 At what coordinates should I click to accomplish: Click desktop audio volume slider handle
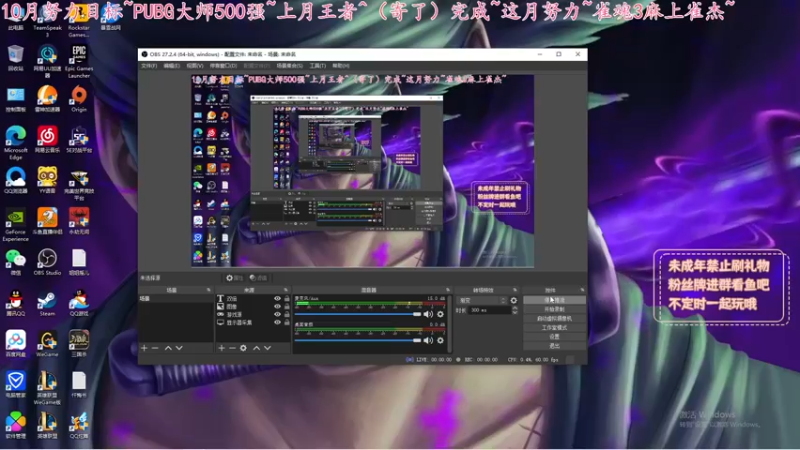point(417,340)
